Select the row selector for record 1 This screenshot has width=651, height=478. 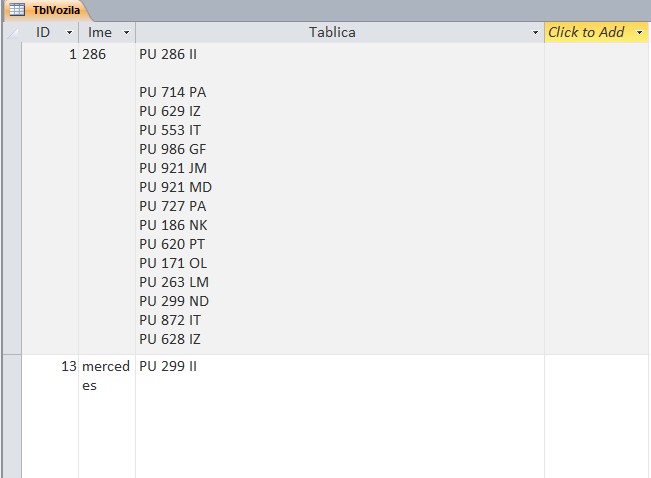(x=11, y=198)
